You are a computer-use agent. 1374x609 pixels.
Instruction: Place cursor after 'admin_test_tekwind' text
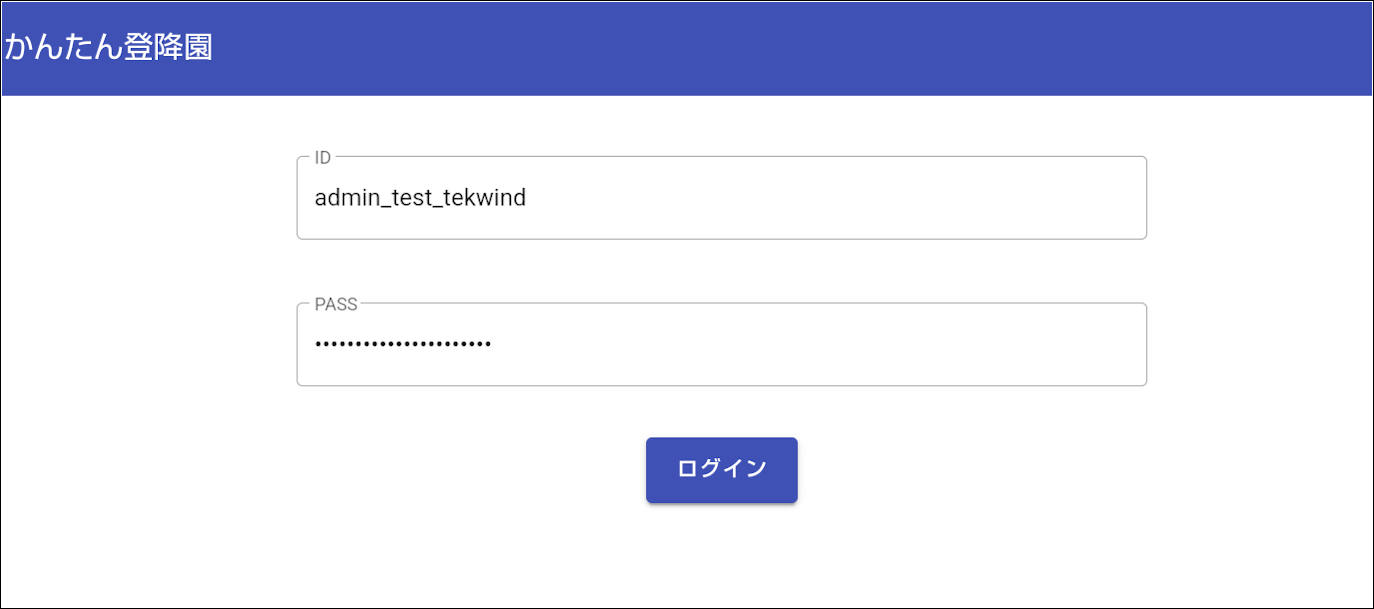(528, 198)
